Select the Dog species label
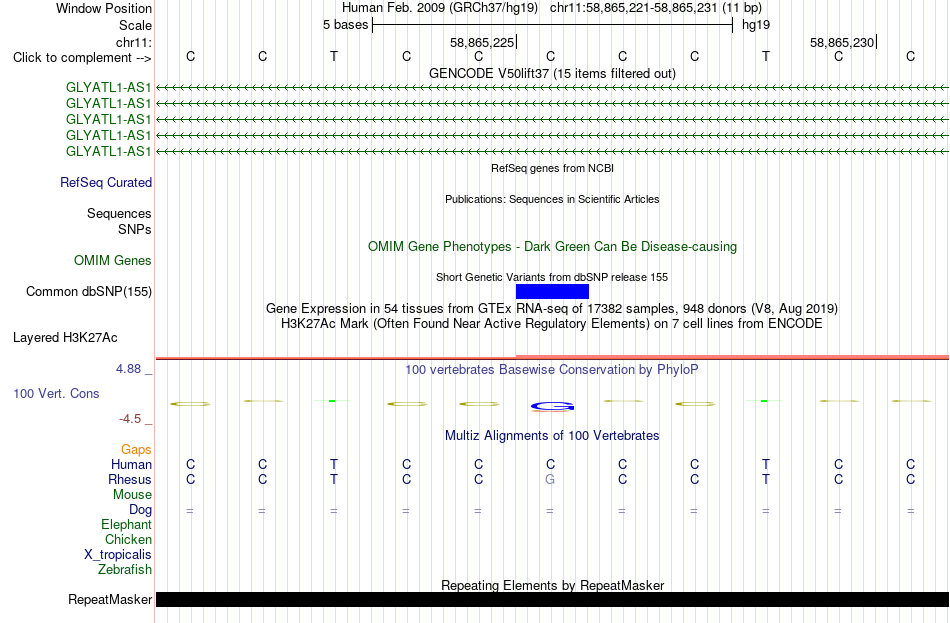950x623 pixels. pos(140,510)
